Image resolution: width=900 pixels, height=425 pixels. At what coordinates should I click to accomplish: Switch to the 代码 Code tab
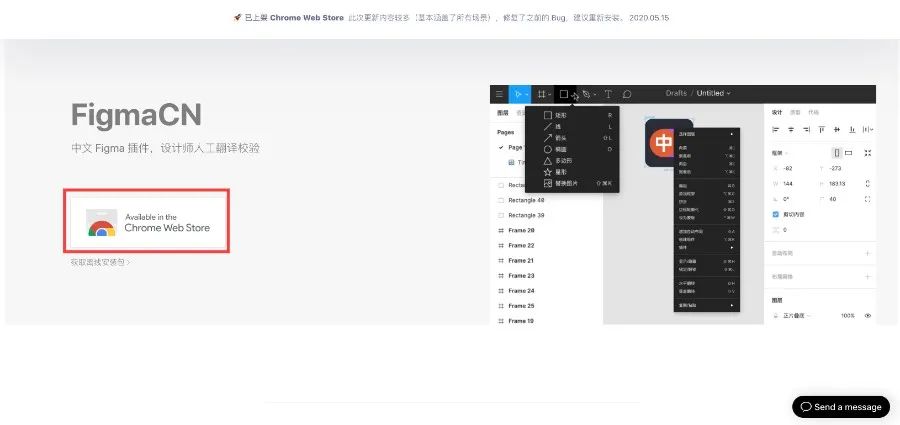pyautogui.click(x=813, y=113)
